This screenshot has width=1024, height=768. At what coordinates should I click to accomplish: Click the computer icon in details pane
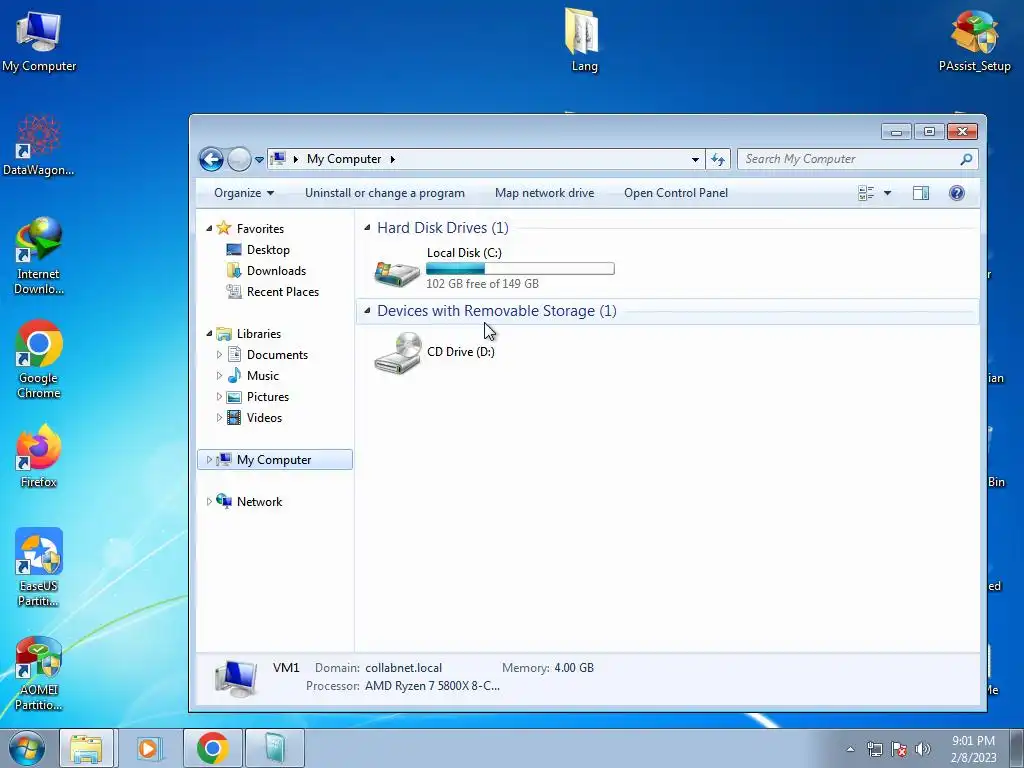pyautogui.click(x=236, y=678)
